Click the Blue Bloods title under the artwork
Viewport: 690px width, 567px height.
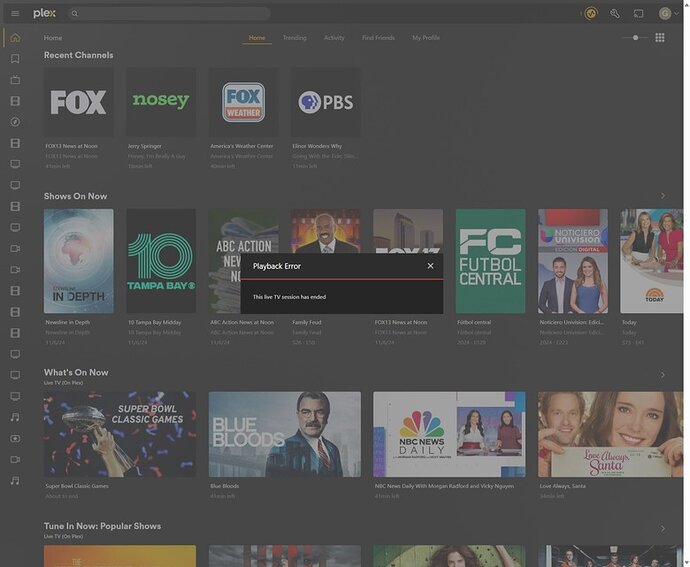[224, 486]
